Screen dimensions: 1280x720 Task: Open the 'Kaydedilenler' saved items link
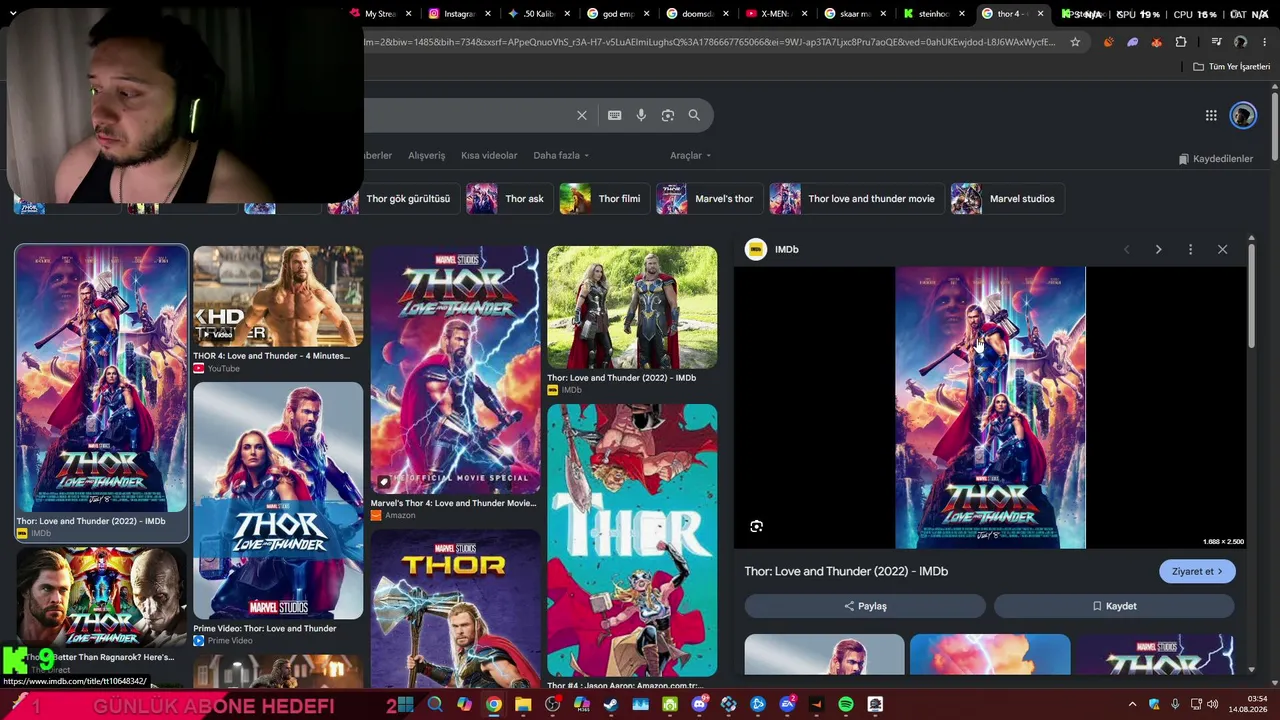click(1215, 159)
